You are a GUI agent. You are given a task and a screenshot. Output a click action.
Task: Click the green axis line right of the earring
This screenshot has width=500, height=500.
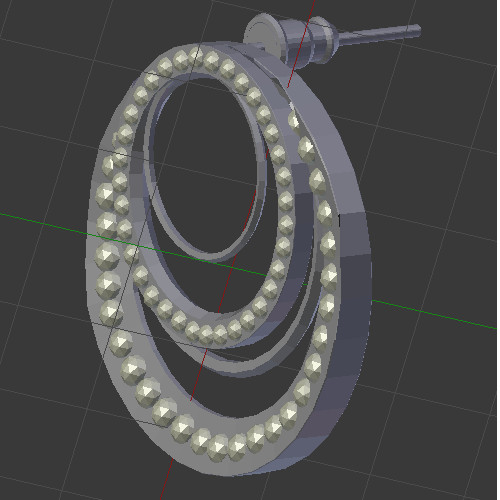point(433,314)
